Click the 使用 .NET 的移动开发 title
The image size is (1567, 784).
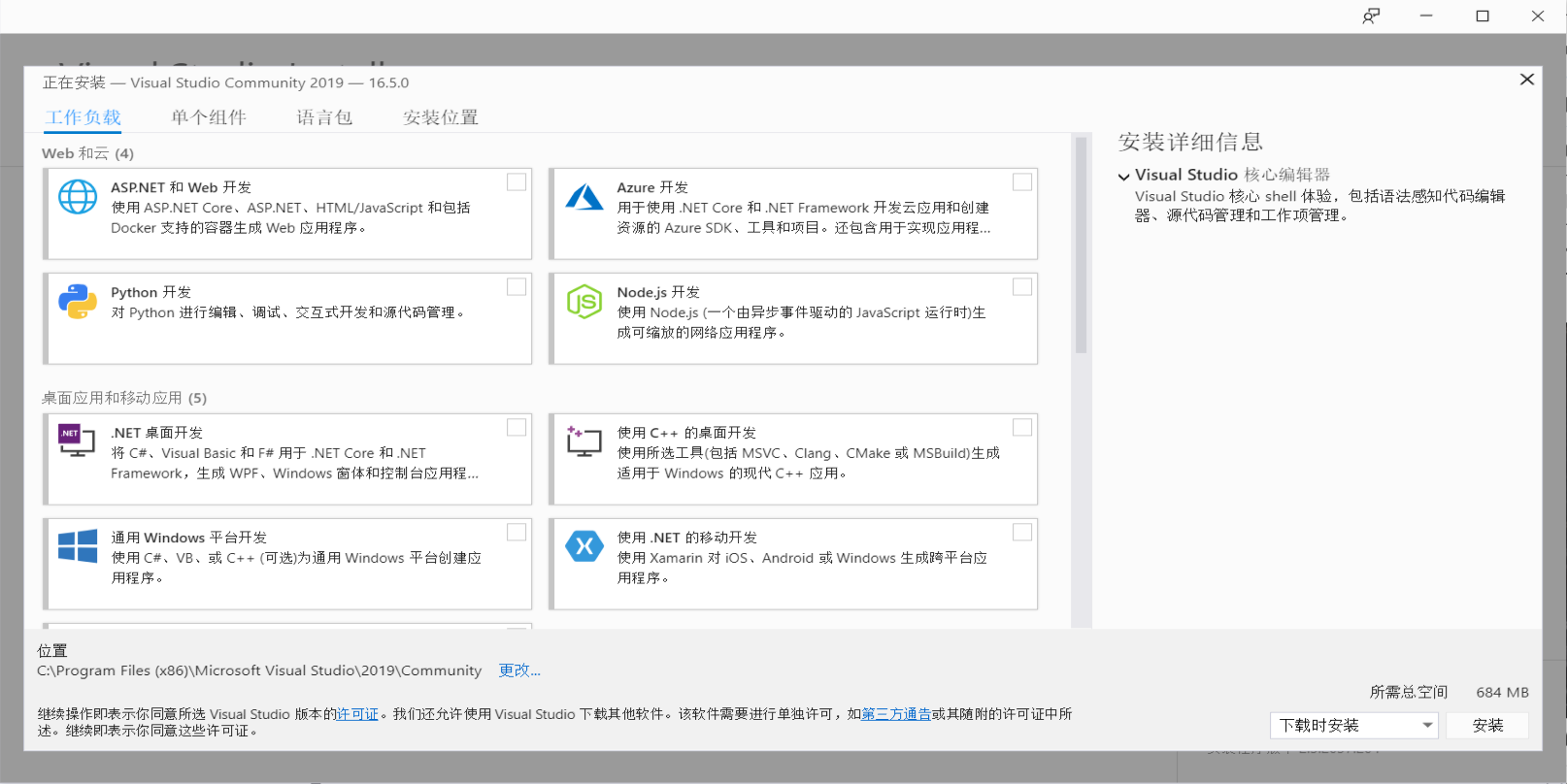click(686, 538)
